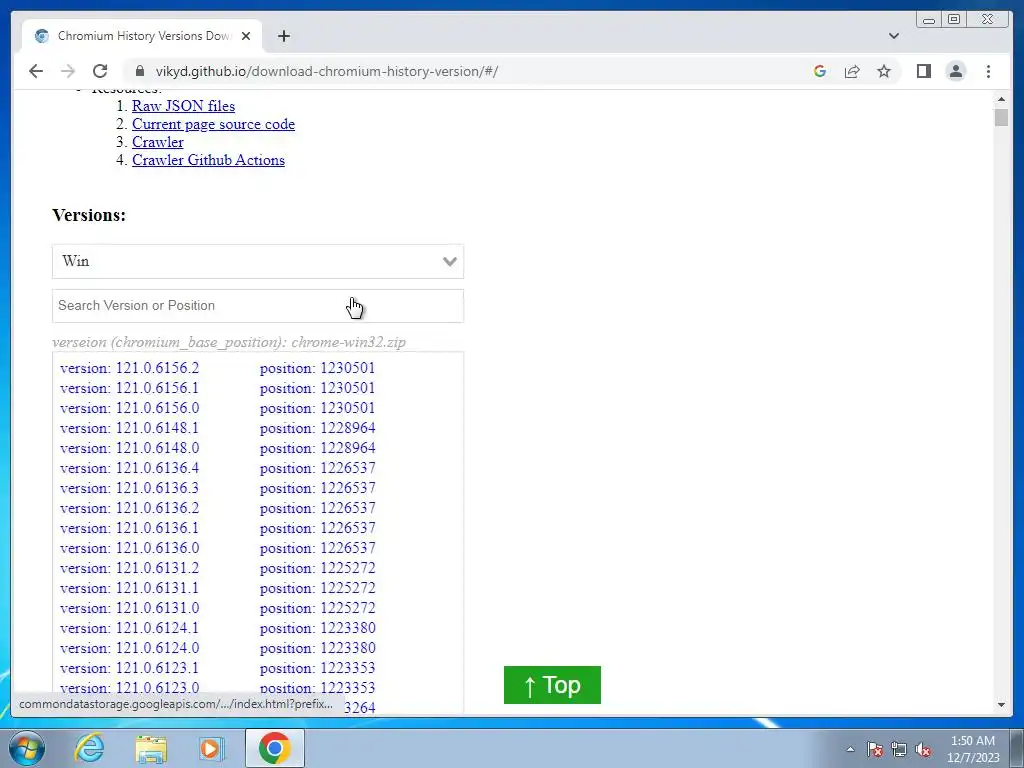Image resolution: width=1024 pixels, height=768 pixels.
Task: Click position 1225272 beside version 121.0.6131.2
Action: 317,568
